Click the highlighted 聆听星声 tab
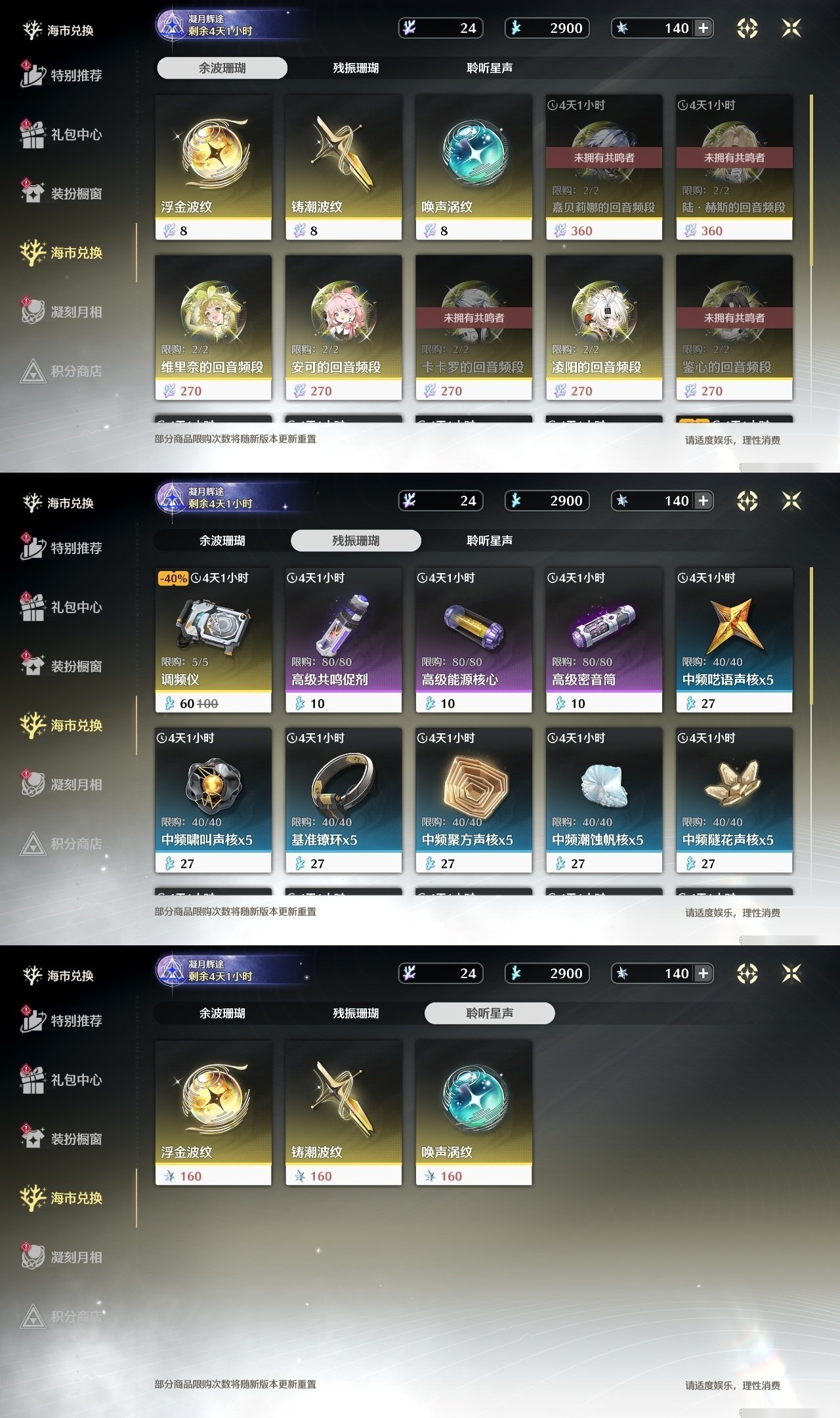The width and height of the screenshot is (840, 1418). 490,1013
